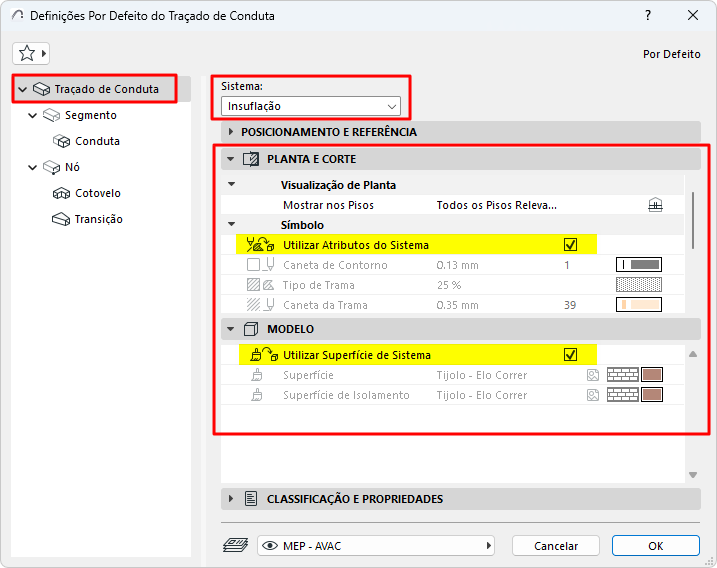
Task: Click the Cancelar button
Action: pos(556,546)
